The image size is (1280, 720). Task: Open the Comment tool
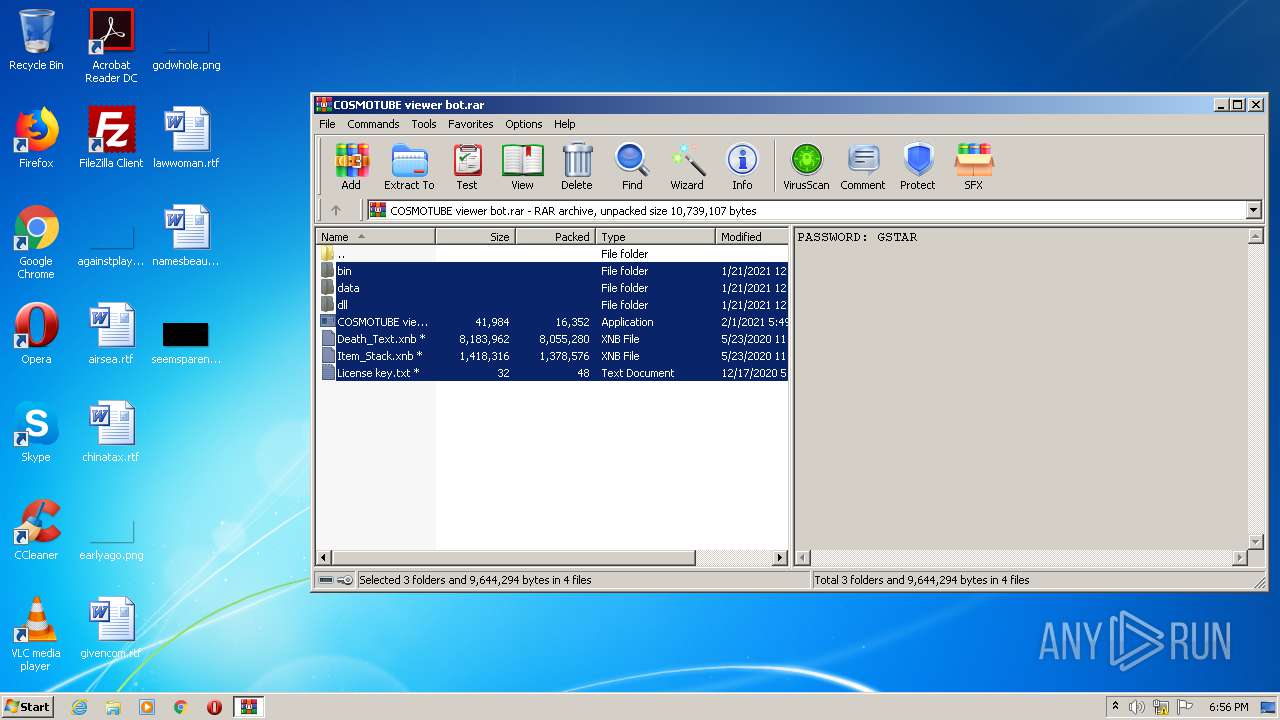click(863, 166)
